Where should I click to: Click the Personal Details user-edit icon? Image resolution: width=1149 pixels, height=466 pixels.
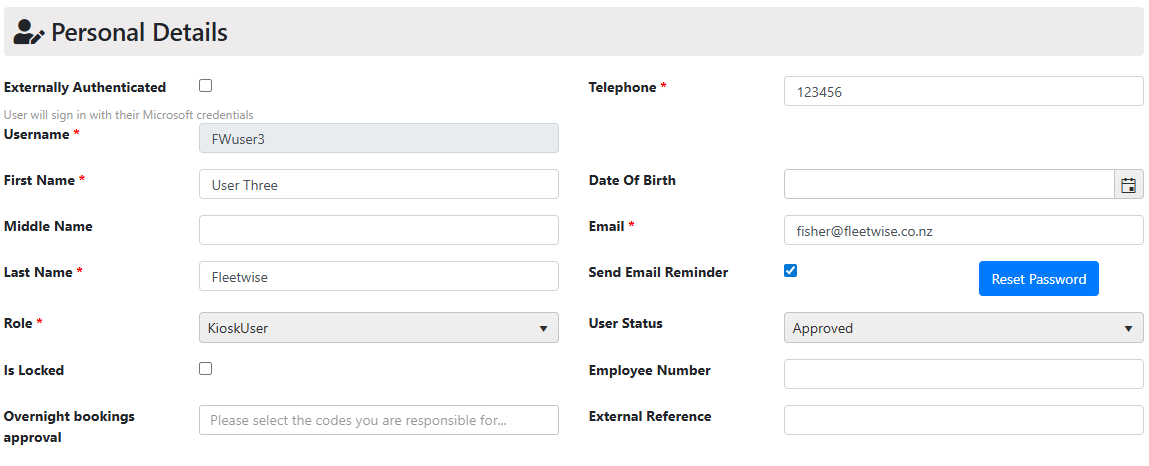(x=29, y=32)
